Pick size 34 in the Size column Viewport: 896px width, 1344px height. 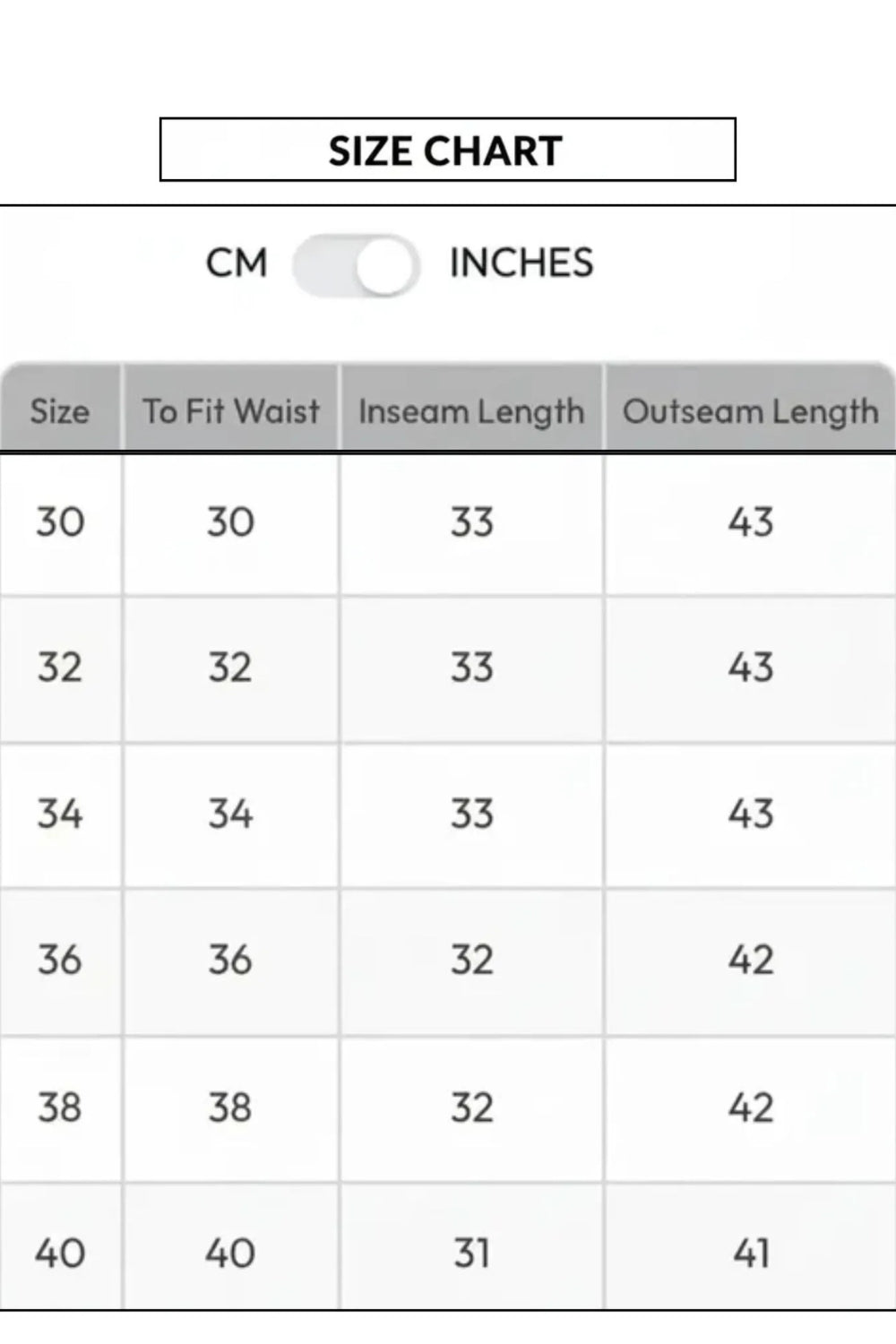pyautogui.click(x=60, y=814)
